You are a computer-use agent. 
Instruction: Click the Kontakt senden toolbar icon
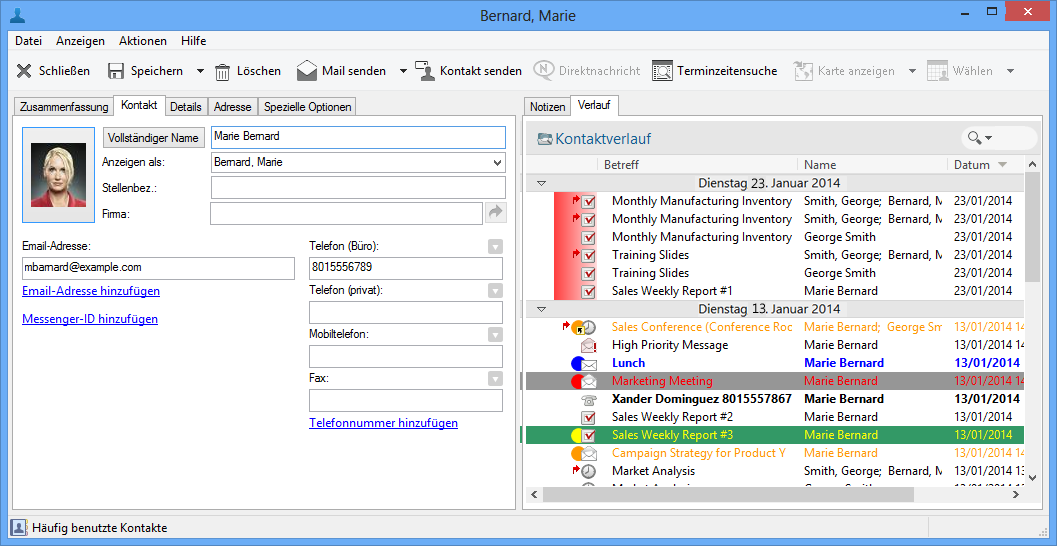[x=425, y=71]
